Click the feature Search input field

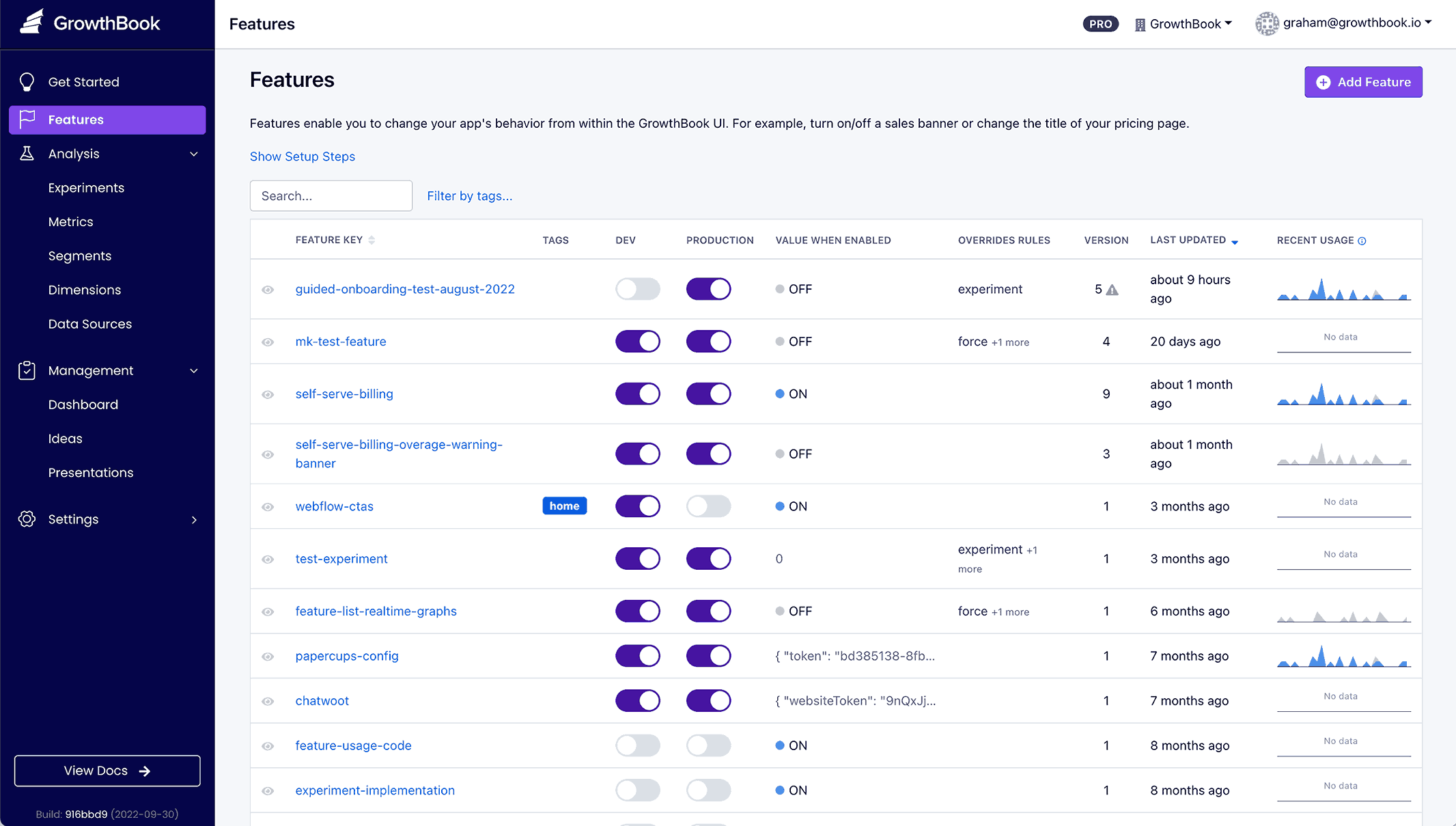331,196
